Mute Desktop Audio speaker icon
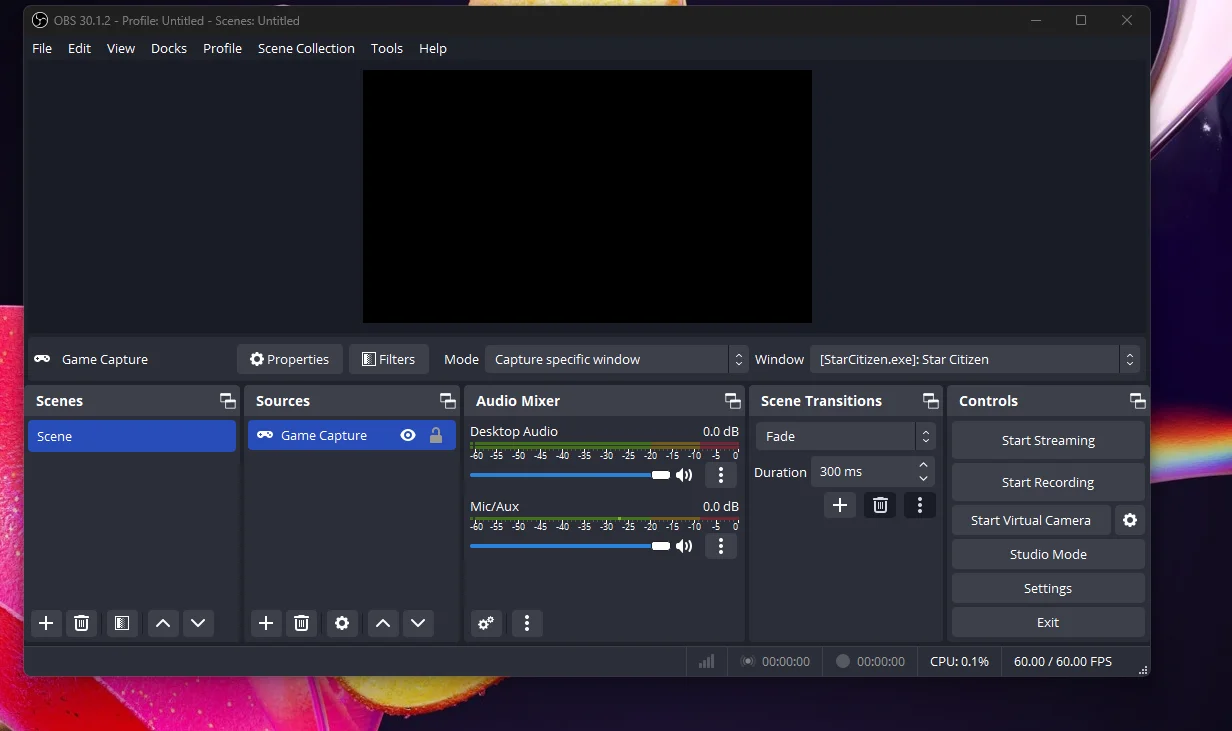 684,475
